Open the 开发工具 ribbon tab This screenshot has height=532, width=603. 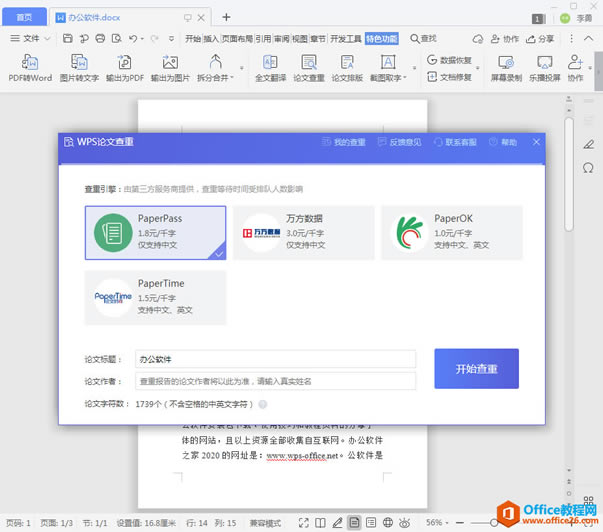pyautogui.click(x=346, y=38)
